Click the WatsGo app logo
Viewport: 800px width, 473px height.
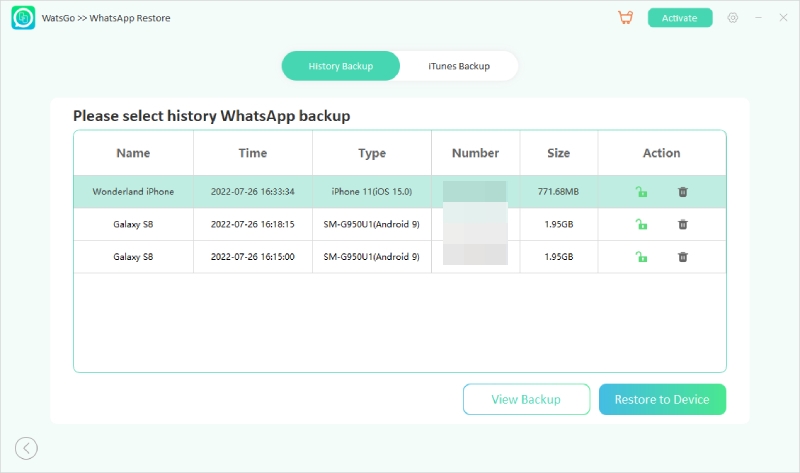point(24,18)
